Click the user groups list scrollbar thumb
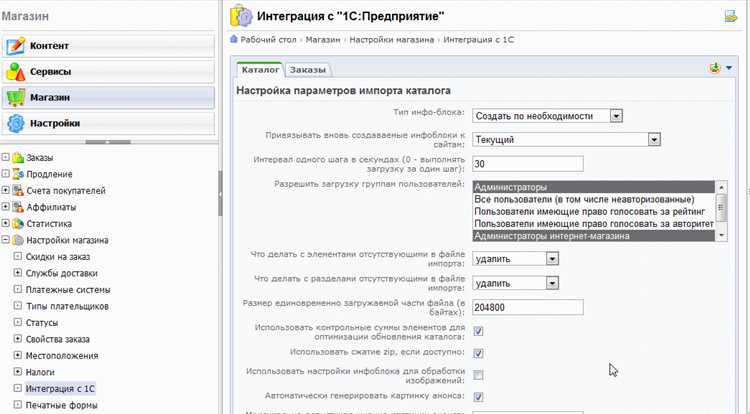Screen dimensions: 750x414 point(721,208)
